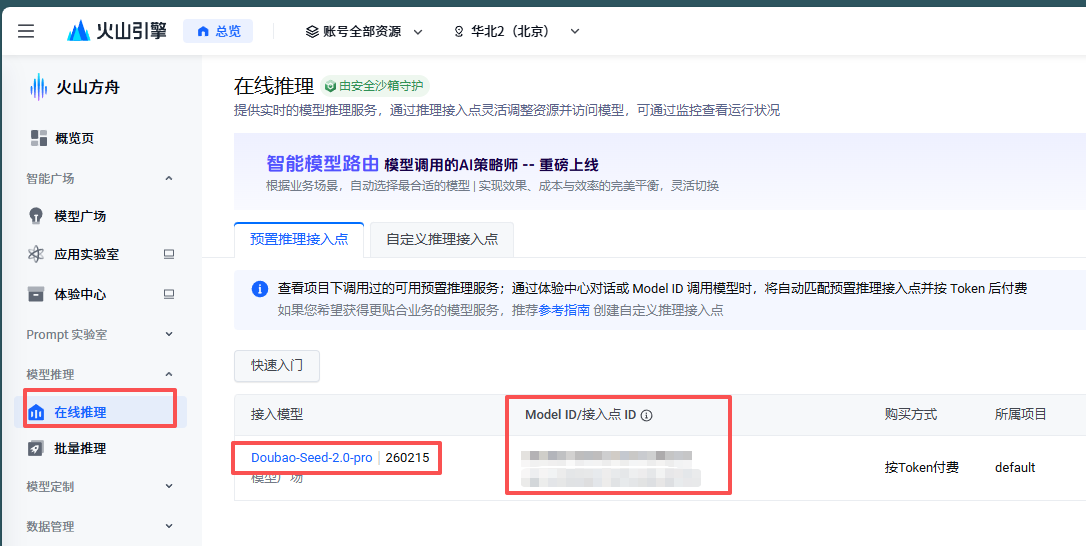Click the 接入模型 column header
Viewport: 1086px width, 546px height.
click(x=277, y=414)
